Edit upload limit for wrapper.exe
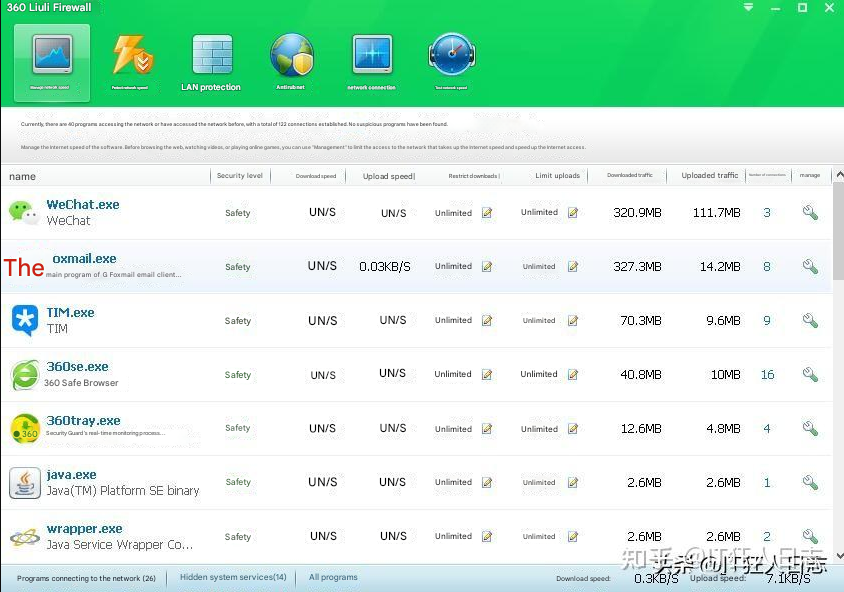The width and height of the screenshot is (844, 592). 573,536
